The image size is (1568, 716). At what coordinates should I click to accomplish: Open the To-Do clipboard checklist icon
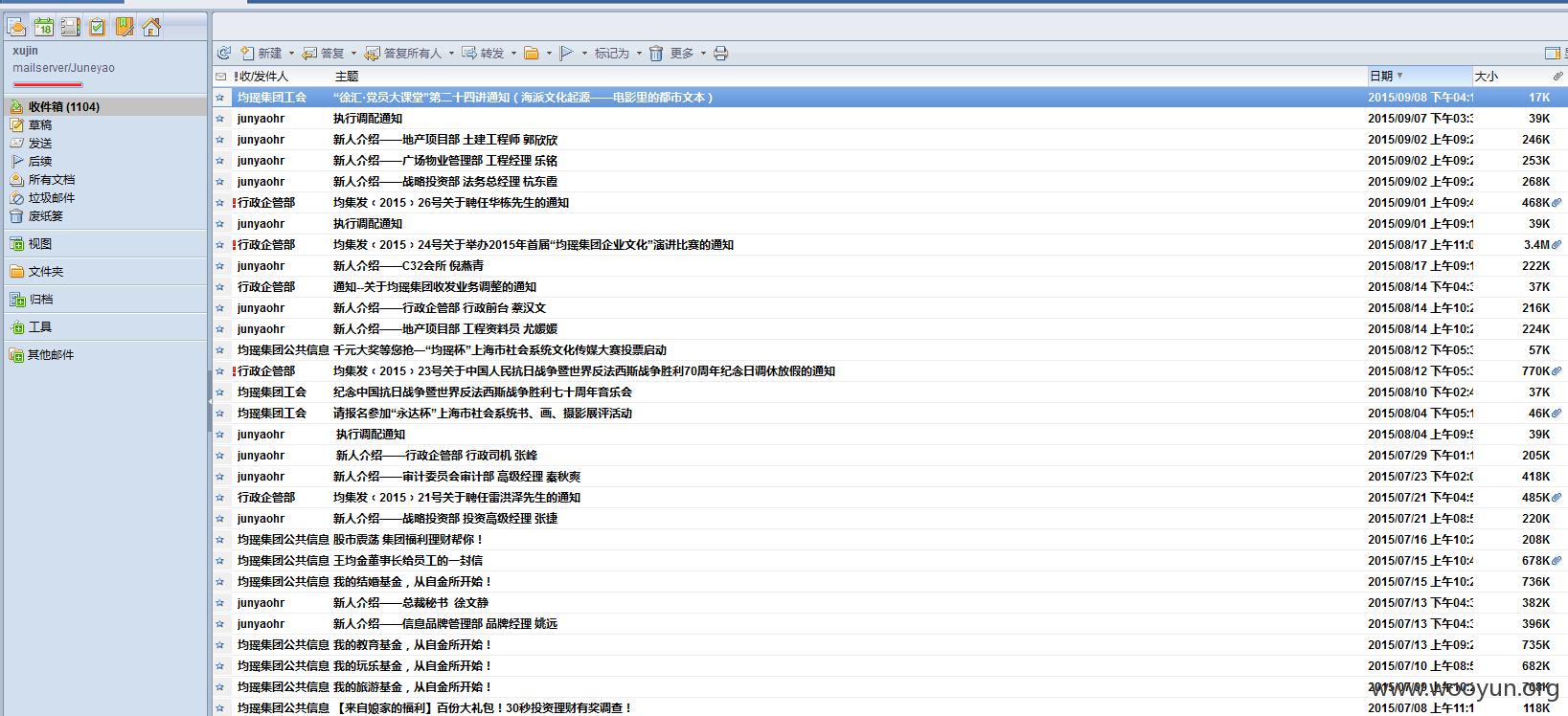(97, 27)
